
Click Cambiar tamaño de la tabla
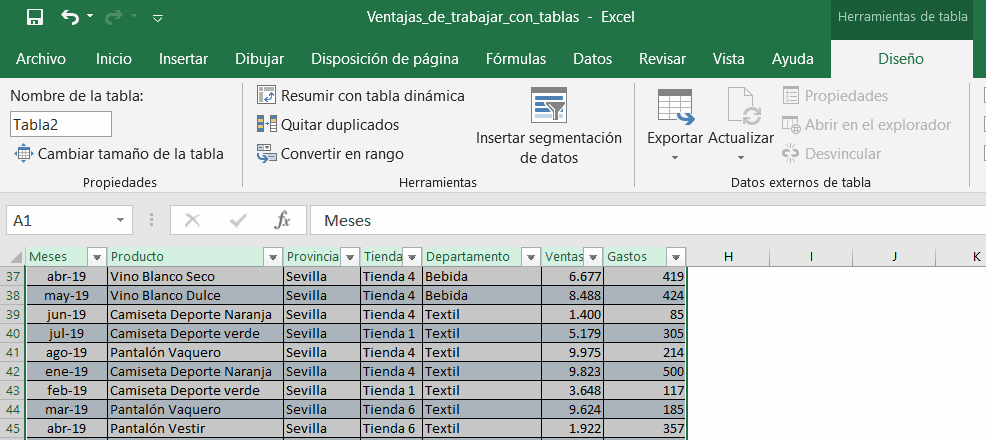[x=119, y=153]
